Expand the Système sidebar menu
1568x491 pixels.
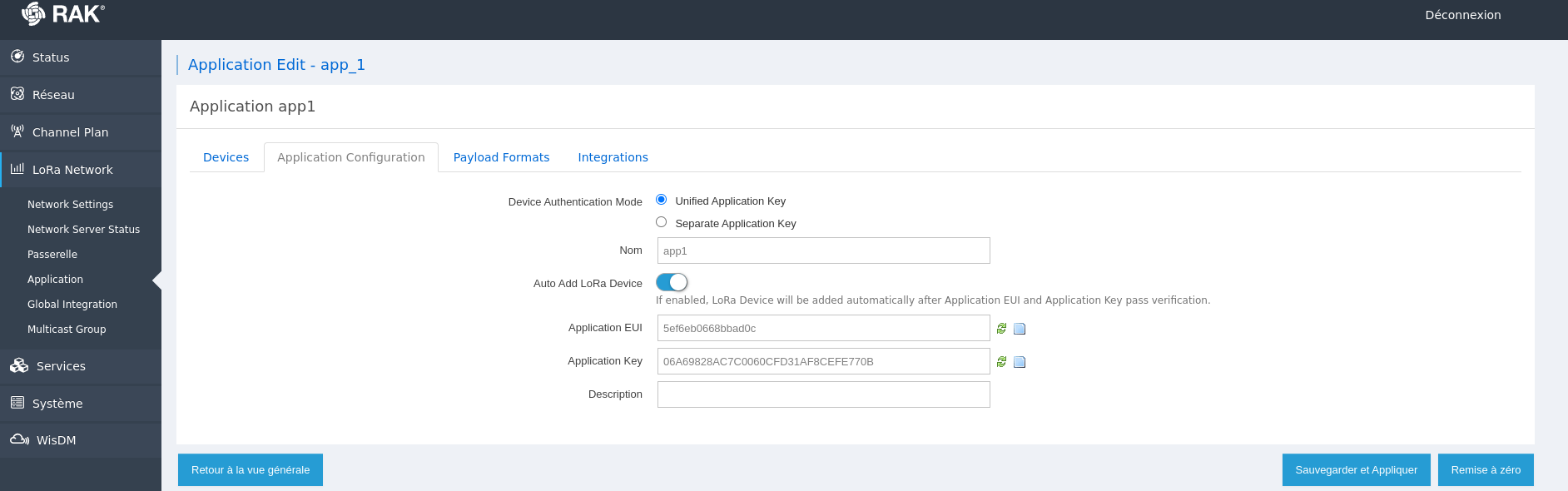(x=57, y=404)
